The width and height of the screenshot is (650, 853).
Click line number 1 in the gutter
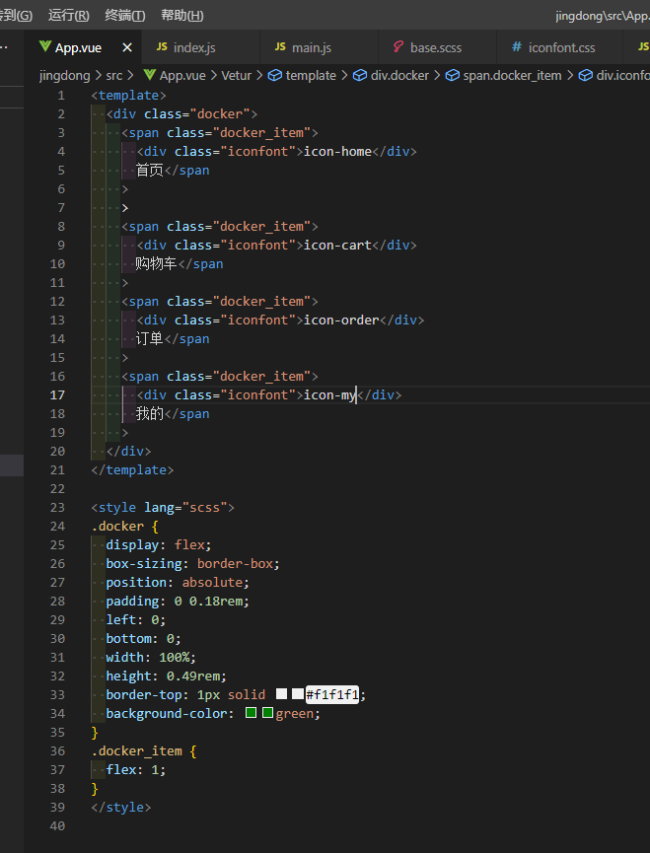(61, 95)
